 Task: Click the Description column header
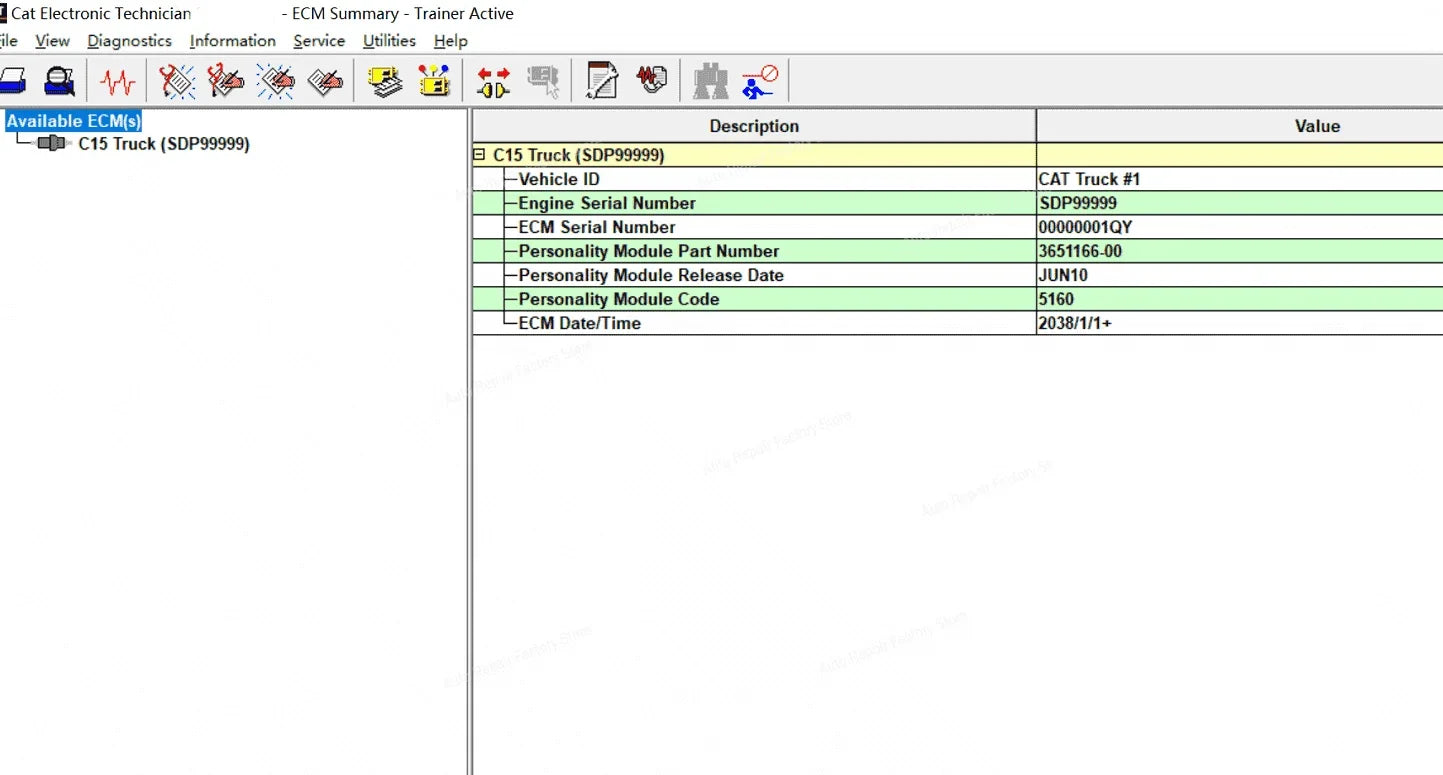(754, 125)
